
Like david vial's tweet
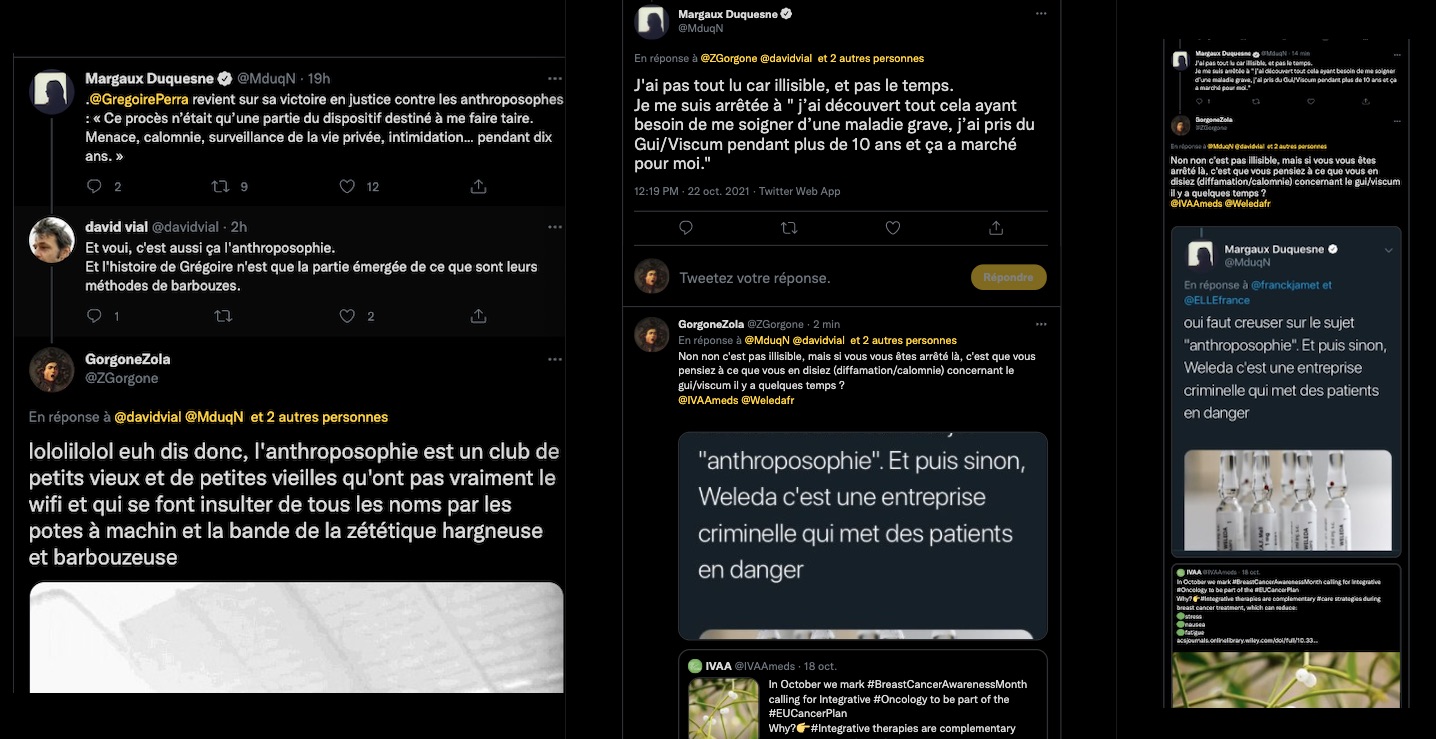[x=347, y=316]
